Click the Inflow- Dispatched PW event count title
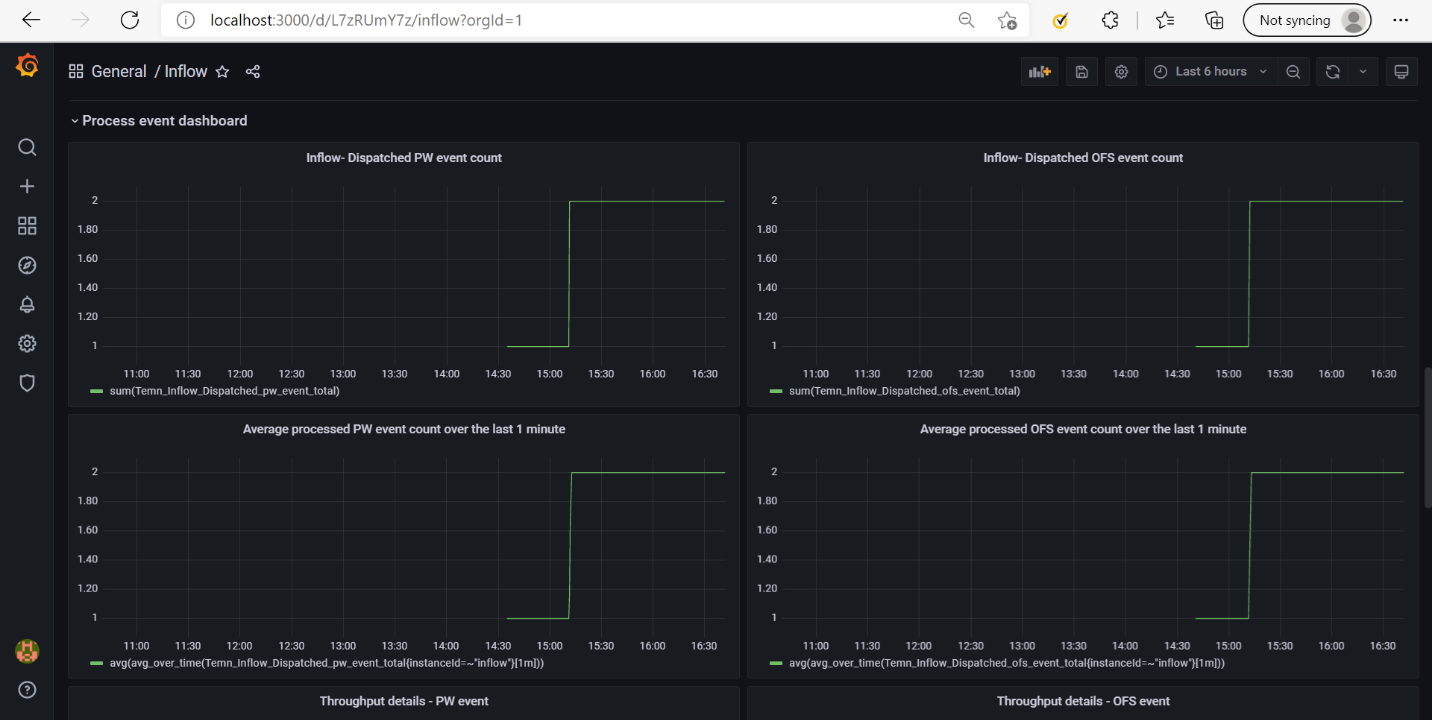Viewport: 1432px width, 720px height. 404,158
